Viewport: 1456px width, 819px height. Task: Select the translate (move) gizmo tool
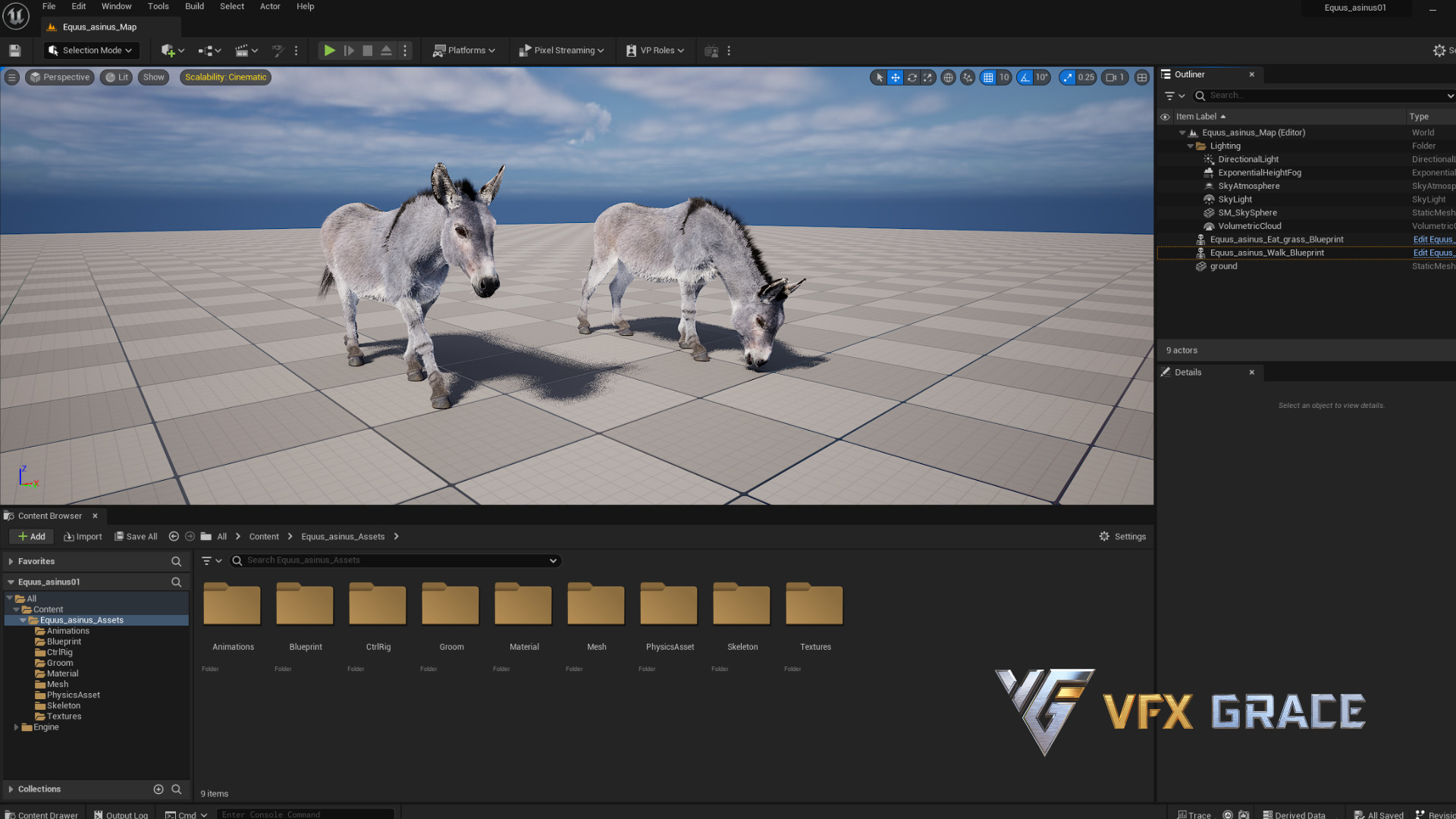pos(896,77)
